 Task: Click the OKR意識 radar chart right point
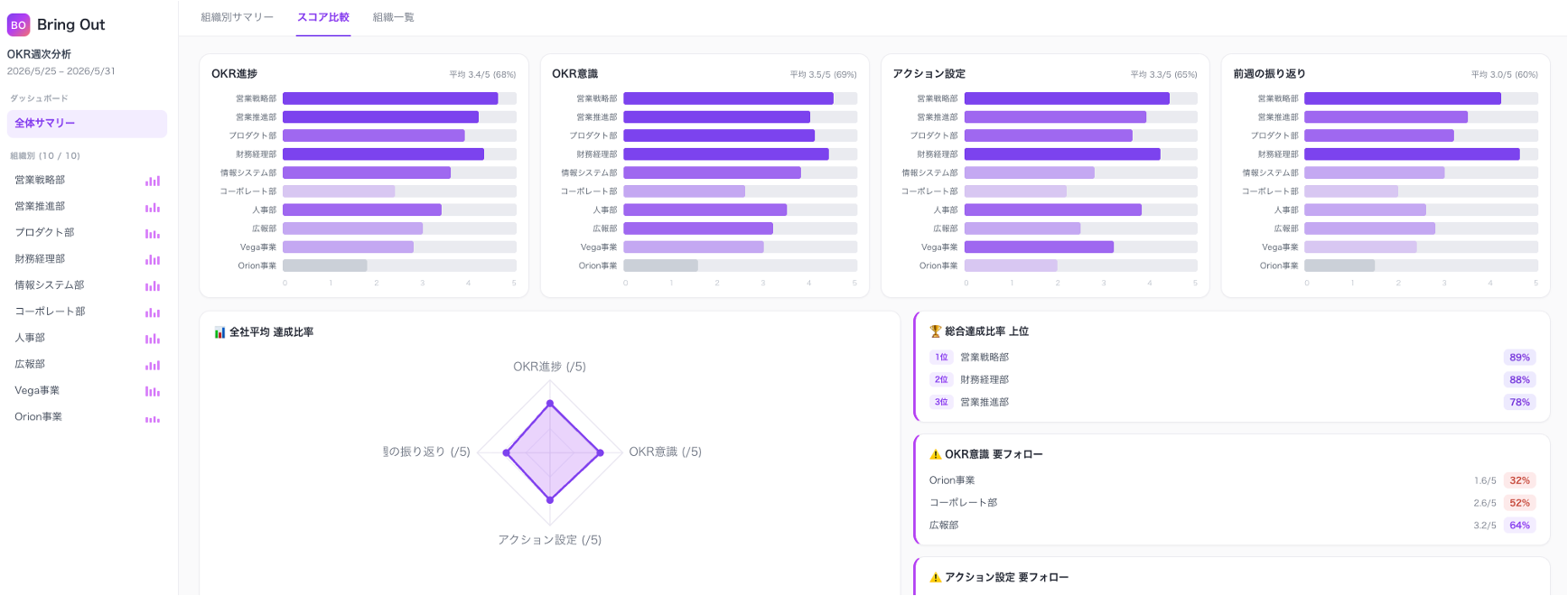(x=601, y=452)
